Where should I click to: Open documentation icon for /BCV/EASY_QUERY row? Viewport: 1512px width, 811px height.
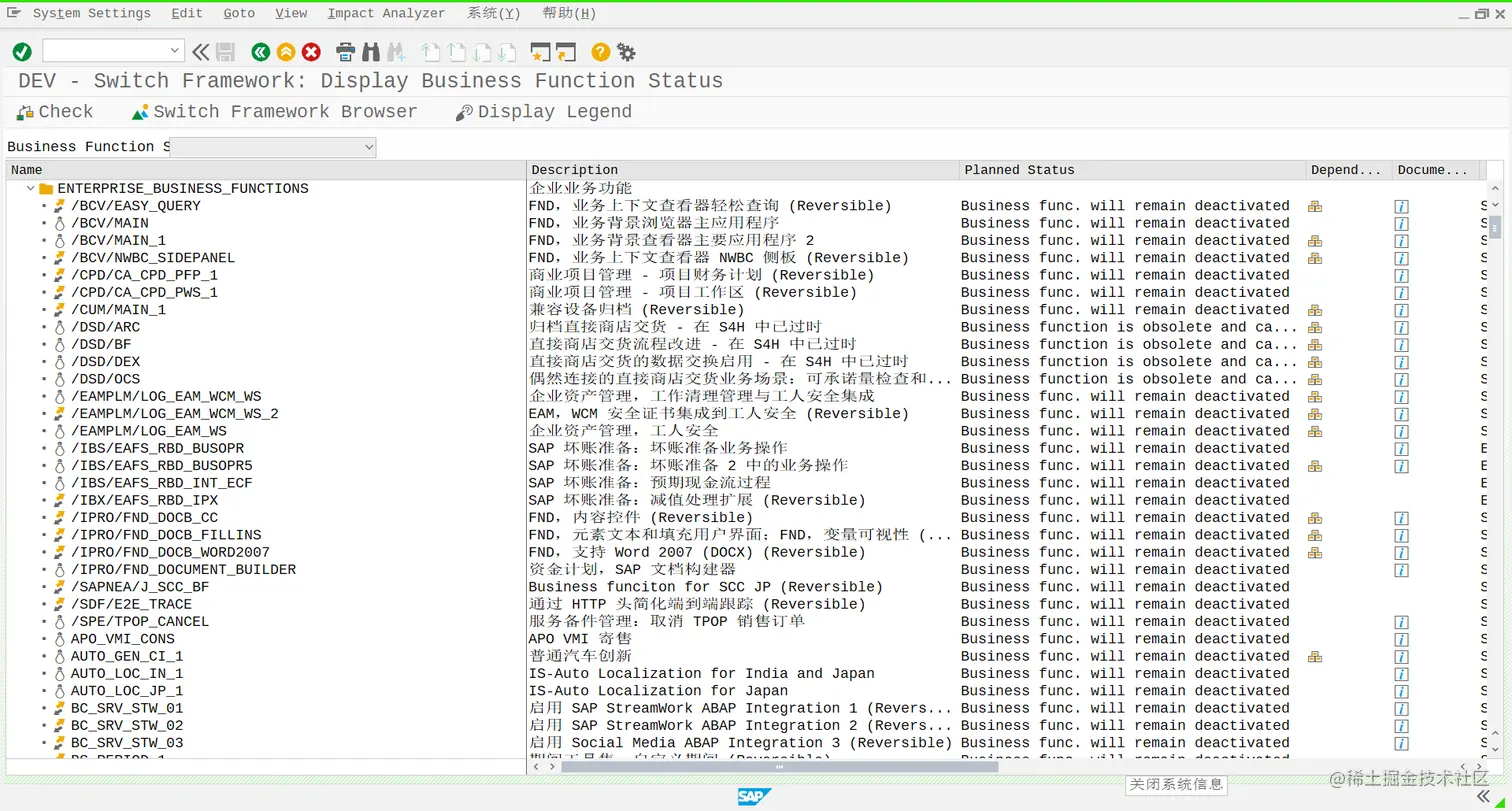pos(1402,206)
